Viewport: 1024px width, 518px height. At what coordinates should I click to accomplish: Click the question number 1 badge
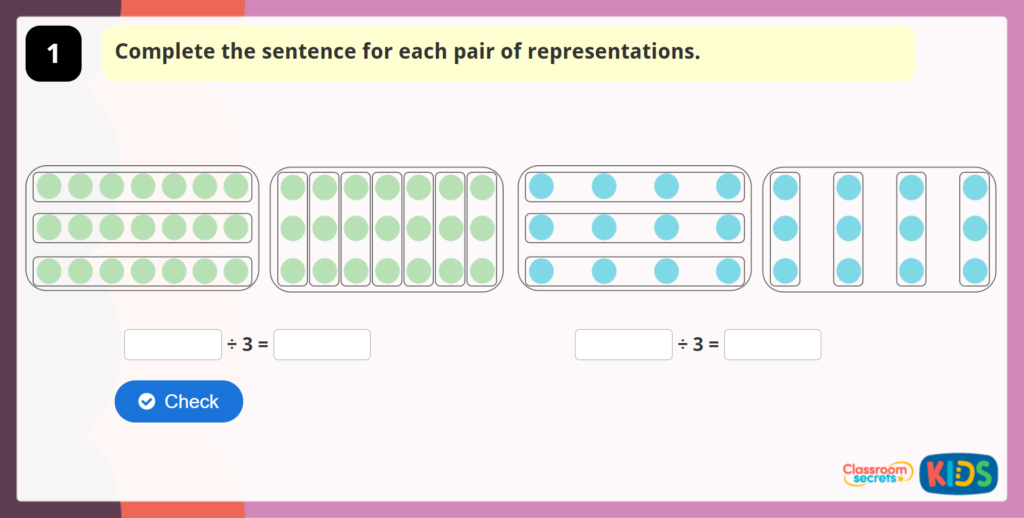coord(53,54)
